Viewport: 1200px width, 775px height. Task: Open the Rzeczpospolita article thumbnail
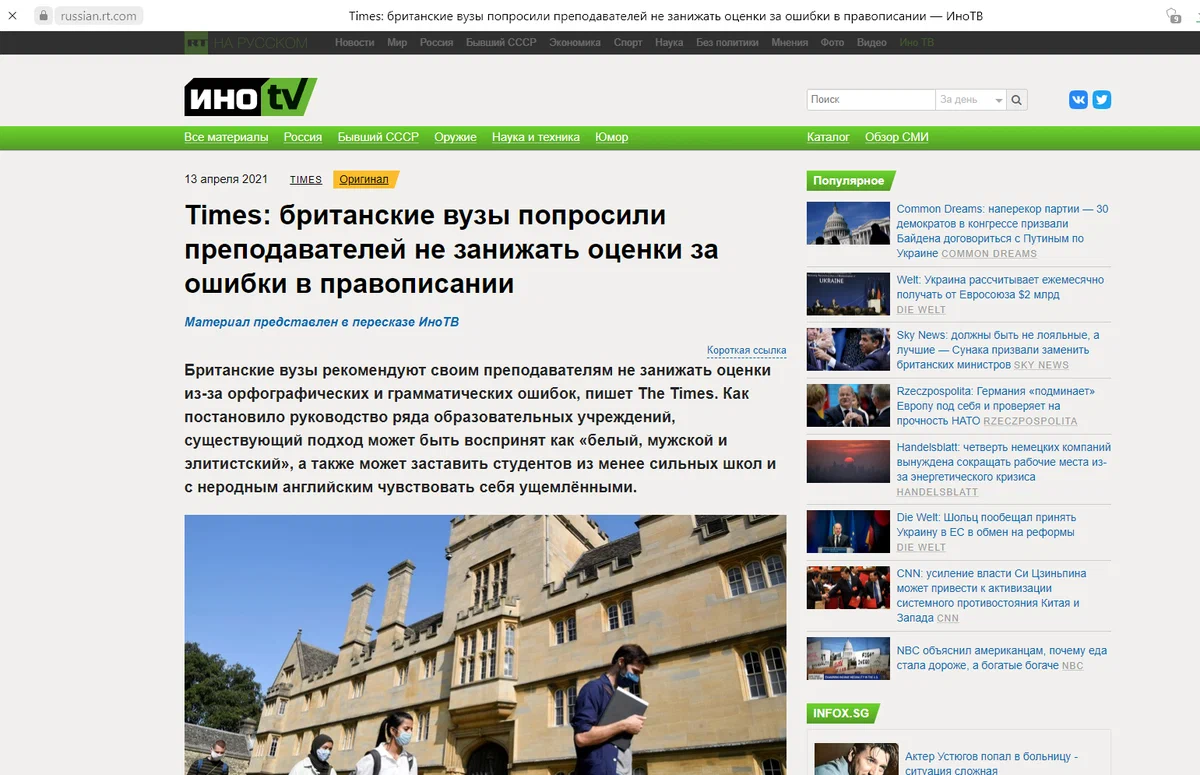click(x=848, y=405)
